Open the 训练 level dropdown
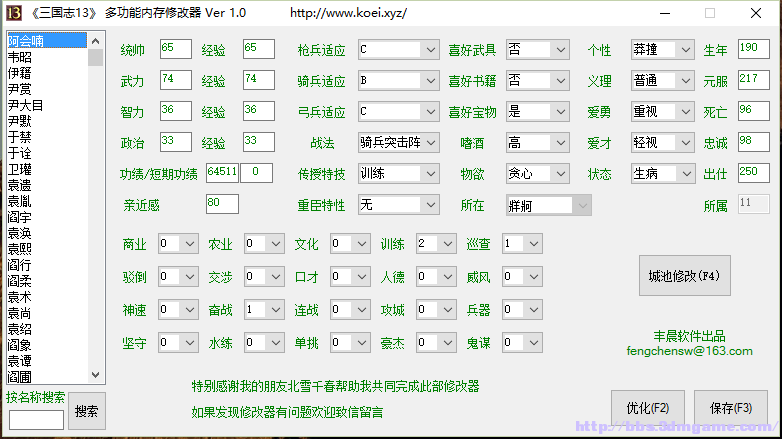The image size is (782, 439). [x=435, y=243]
